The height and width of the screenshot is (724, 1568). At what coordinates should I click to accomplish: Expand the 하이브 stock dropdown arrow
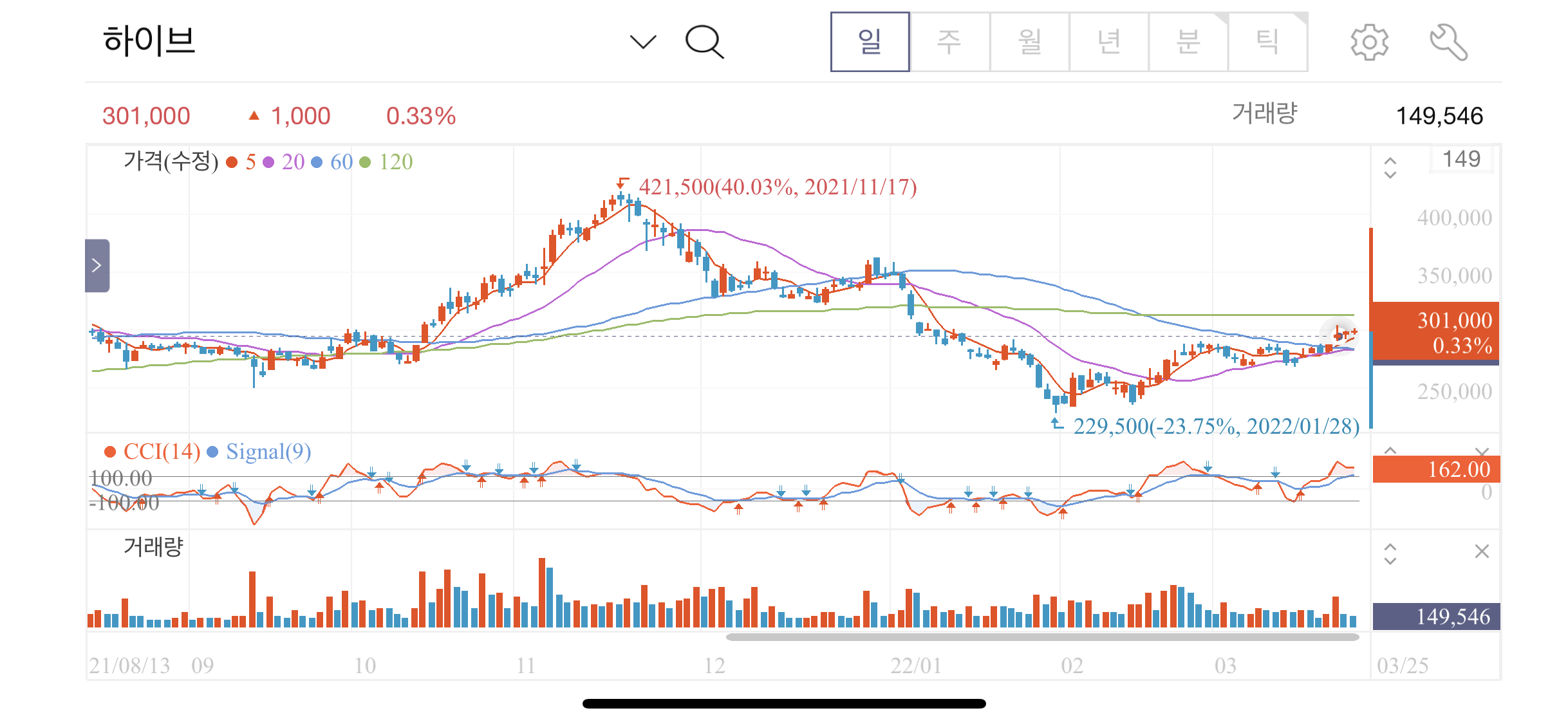pyautogui.click(x=642, y=42)
